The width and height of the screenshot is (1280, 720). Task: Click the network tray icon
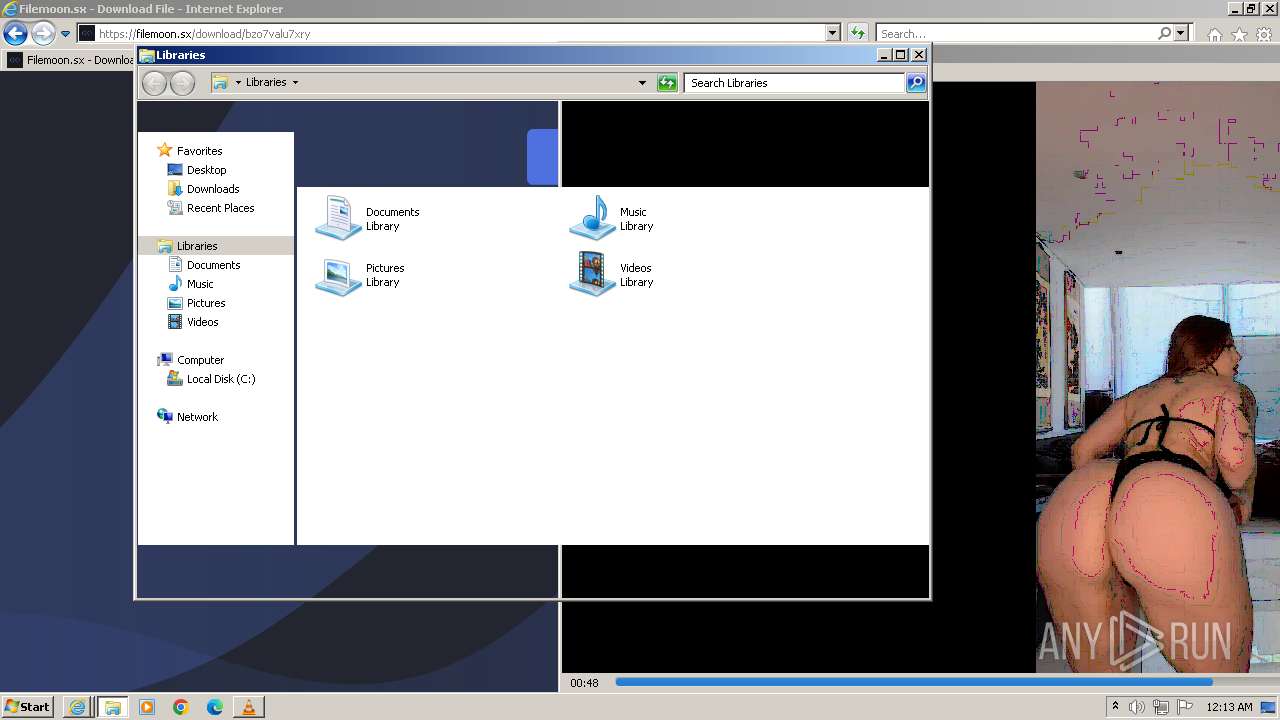[x=1161, y=707]
